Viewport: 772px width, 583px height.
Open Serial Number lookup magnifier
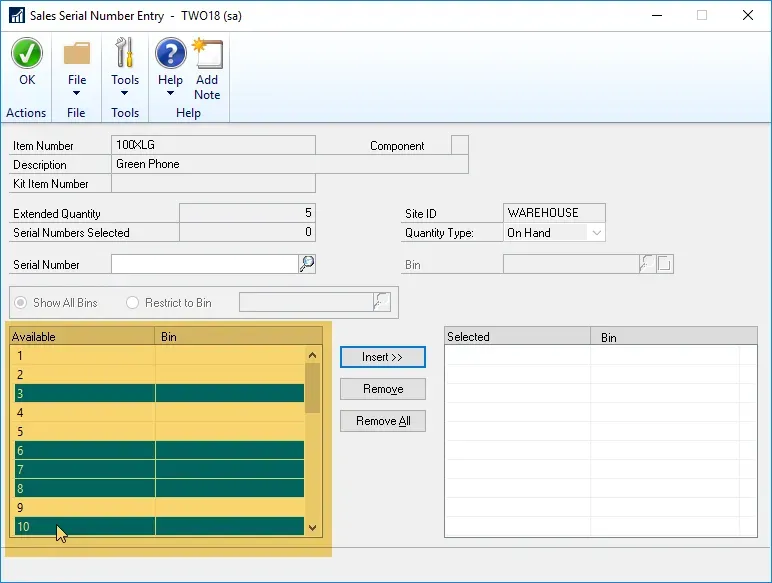307,264
